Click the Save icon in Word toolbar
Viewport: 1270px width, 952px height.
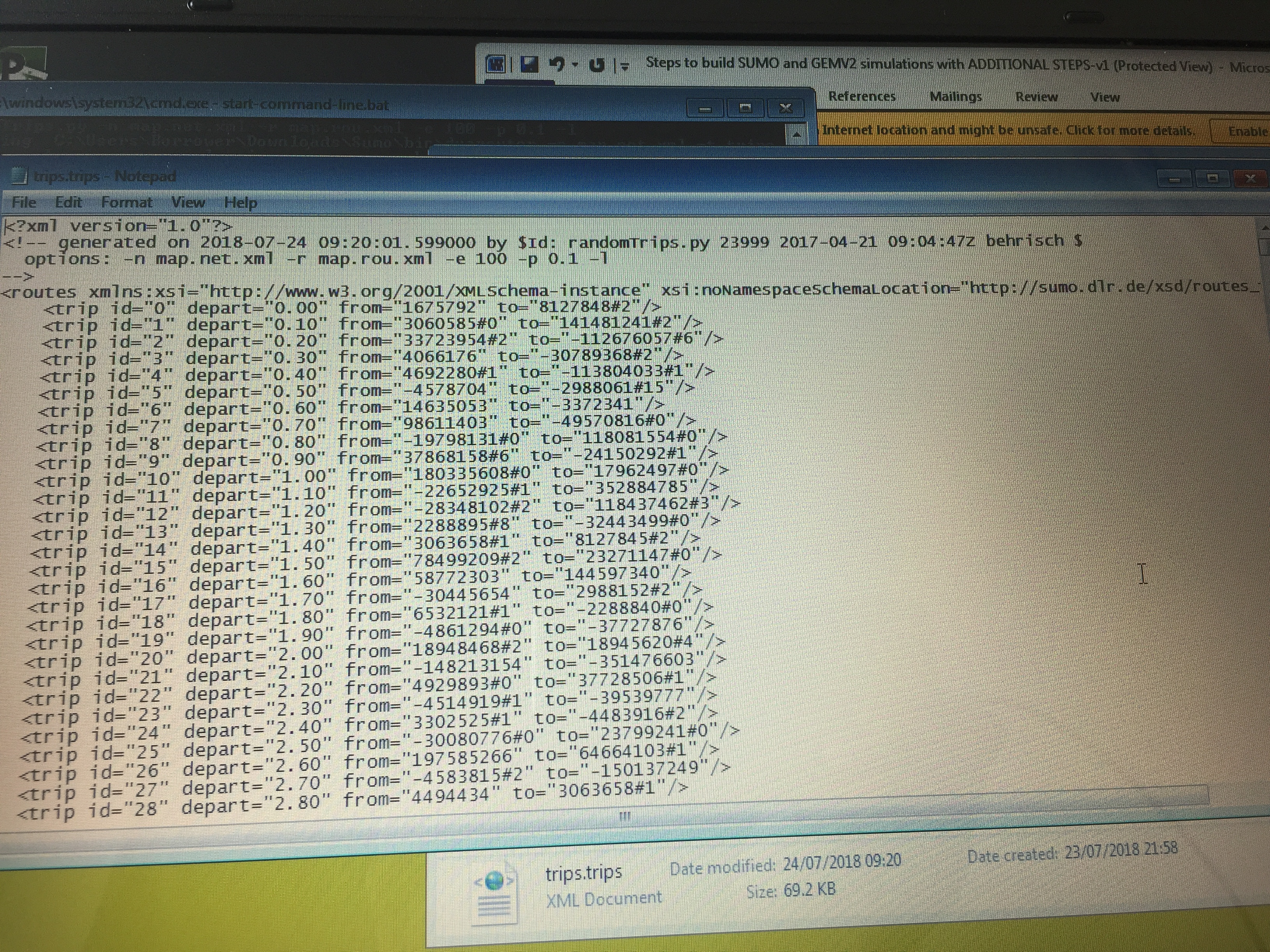pyautogui.click(x=529, y=64)
